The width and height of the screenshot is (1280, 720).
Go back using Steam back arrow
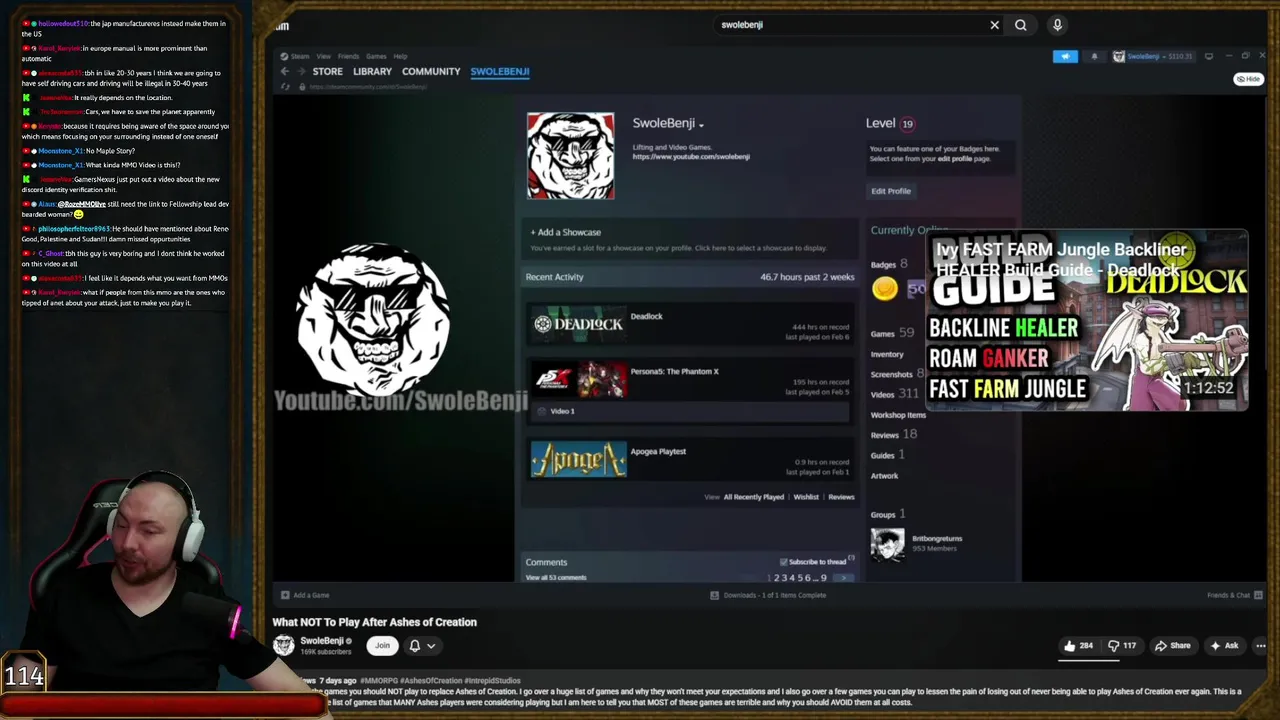click(285, 71)
